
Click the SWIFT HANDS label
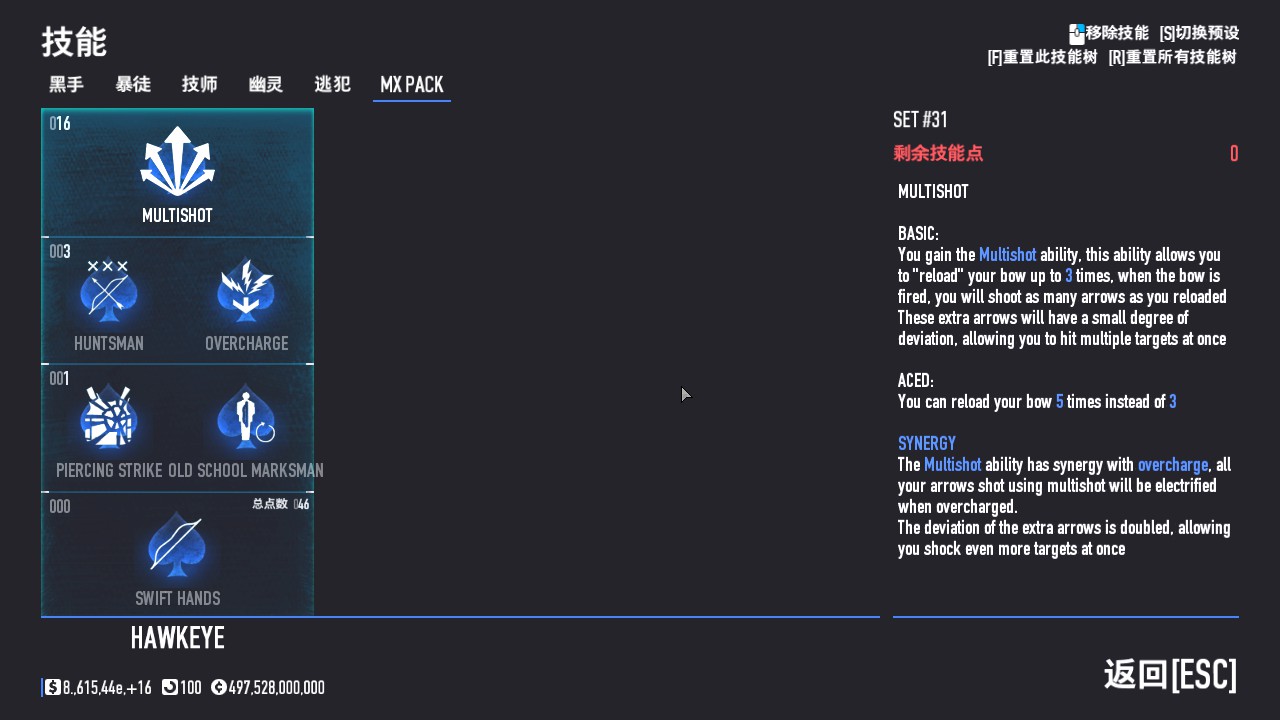177,599
